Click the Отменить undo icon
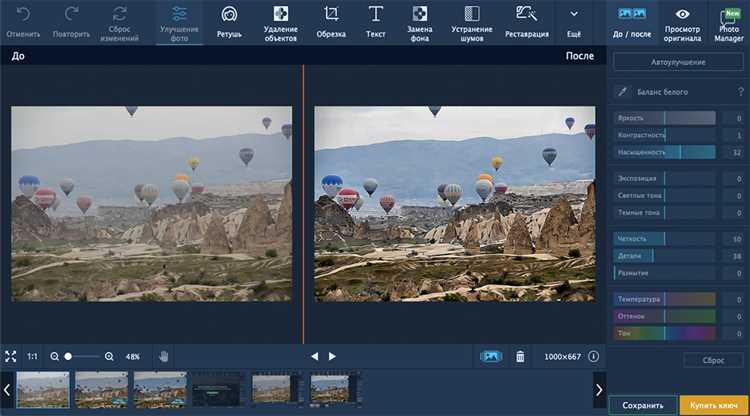 pyautogui.click(x=23, y=15)
